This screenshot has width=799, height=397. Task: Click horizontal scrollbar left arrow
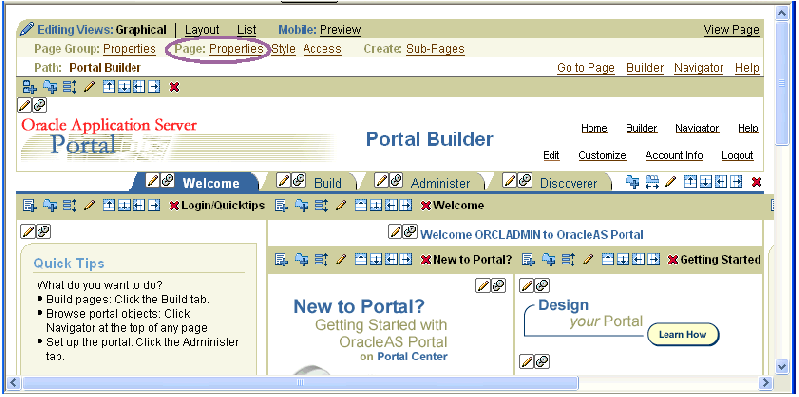[x=14, y=382]
